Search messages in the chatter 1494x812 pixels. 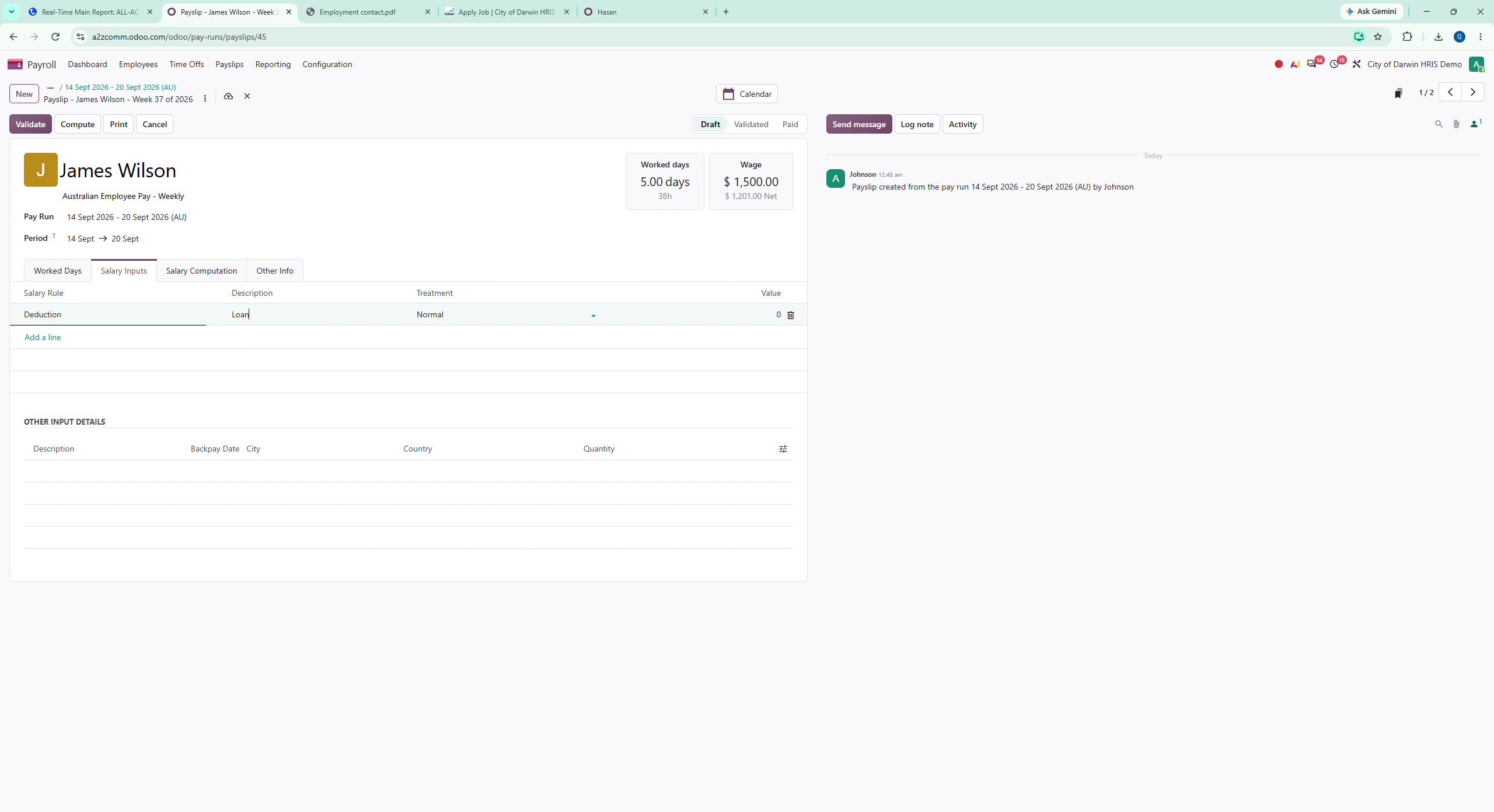1439,124
